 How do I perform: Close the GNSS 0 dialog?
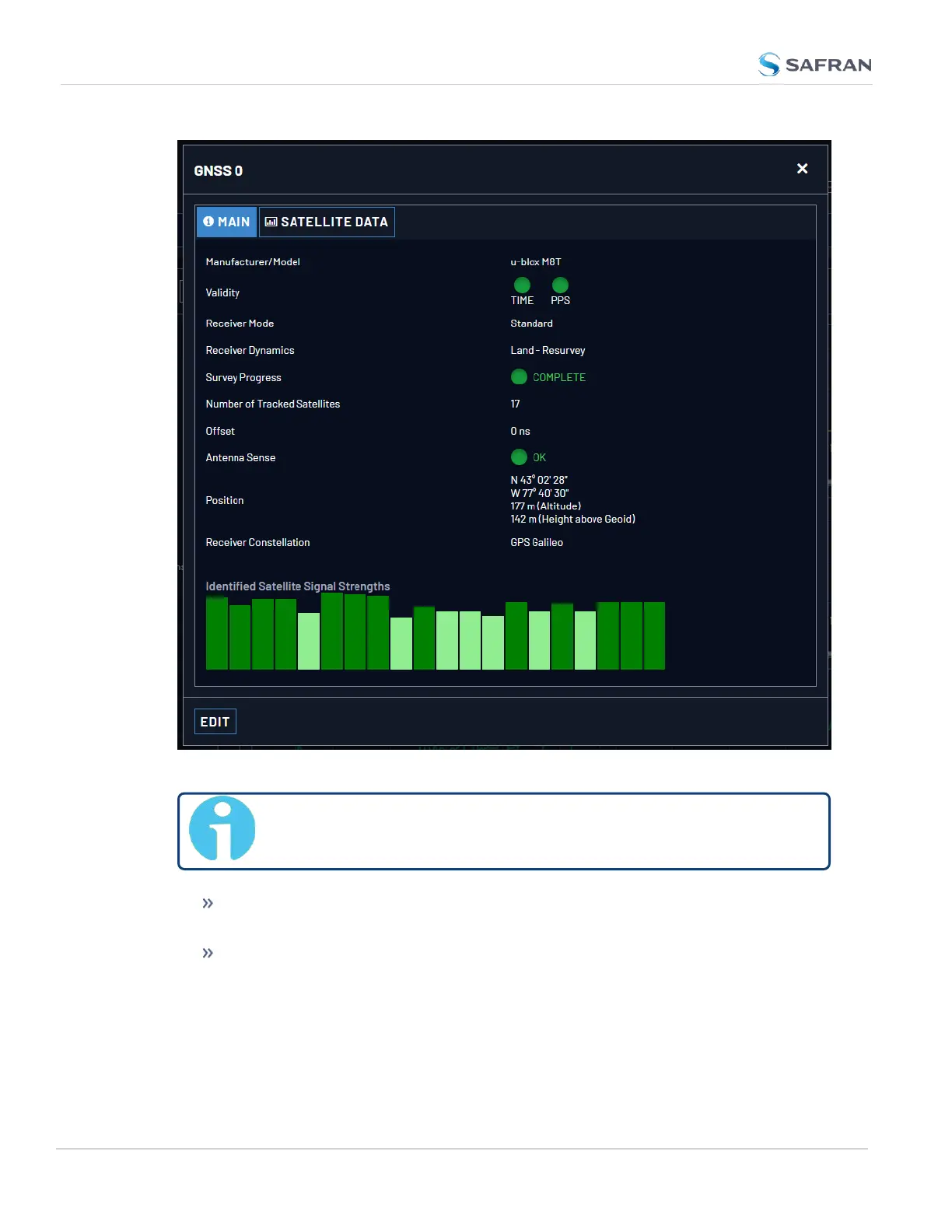click(802, 169)
